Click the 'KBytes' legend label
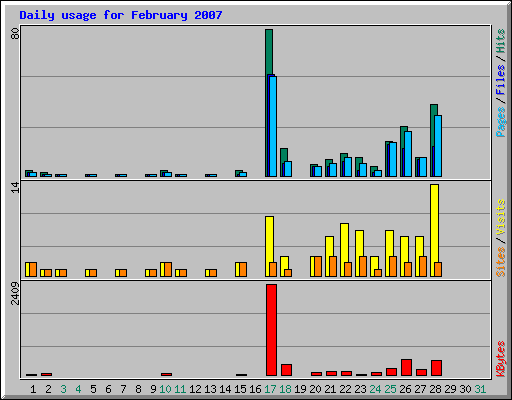This screenshot has width=512, height=400. click(x=500, y=359)
